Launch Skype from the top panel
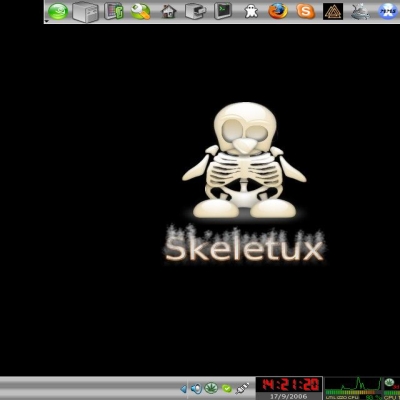Screen dimensions: 400x400 pyautogui.click(x=306, y=12)
